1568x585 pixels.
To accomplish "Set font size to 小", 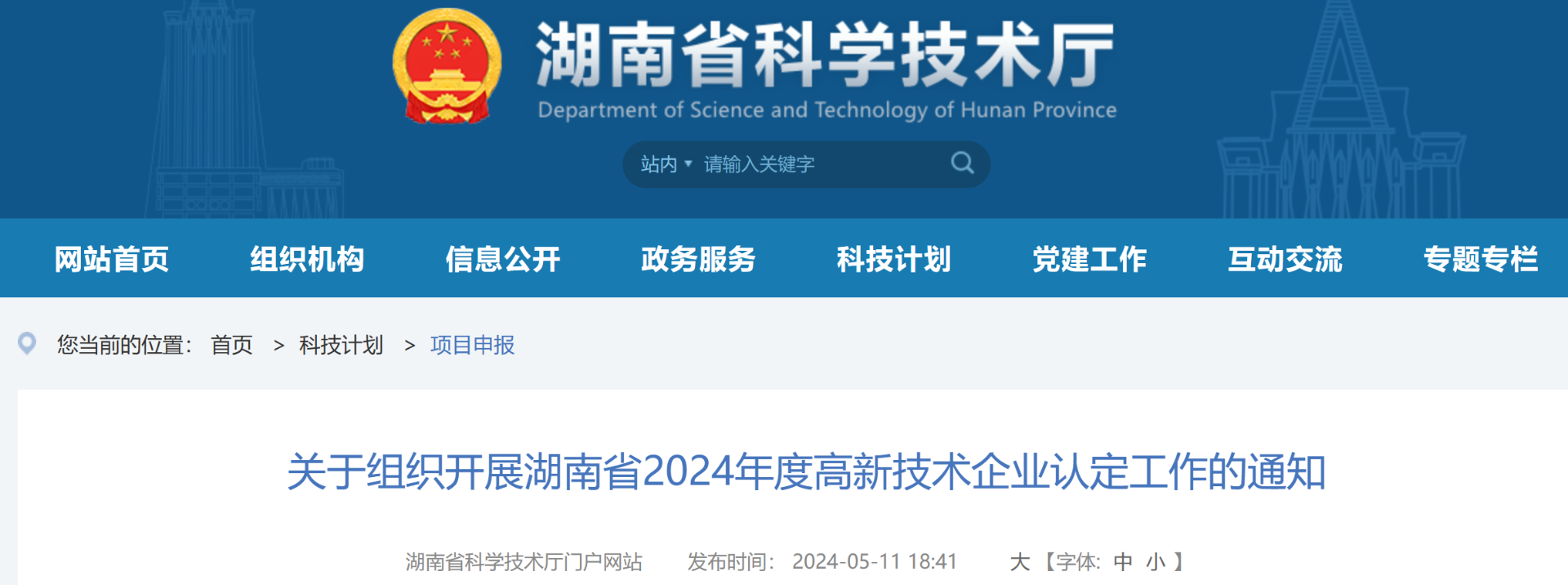I will [1156, 562].
